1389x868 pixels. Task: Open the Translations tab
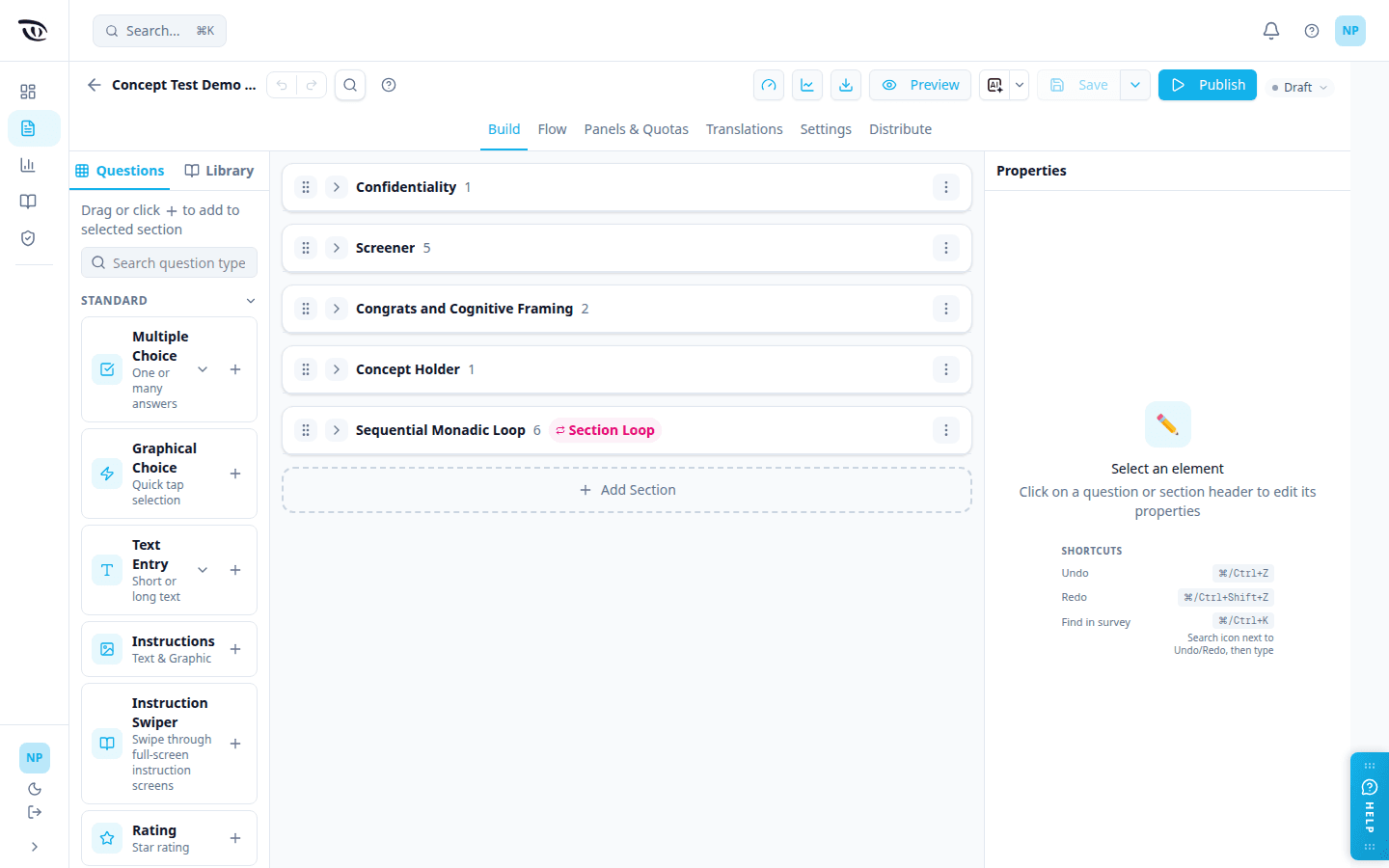point(745,129)
